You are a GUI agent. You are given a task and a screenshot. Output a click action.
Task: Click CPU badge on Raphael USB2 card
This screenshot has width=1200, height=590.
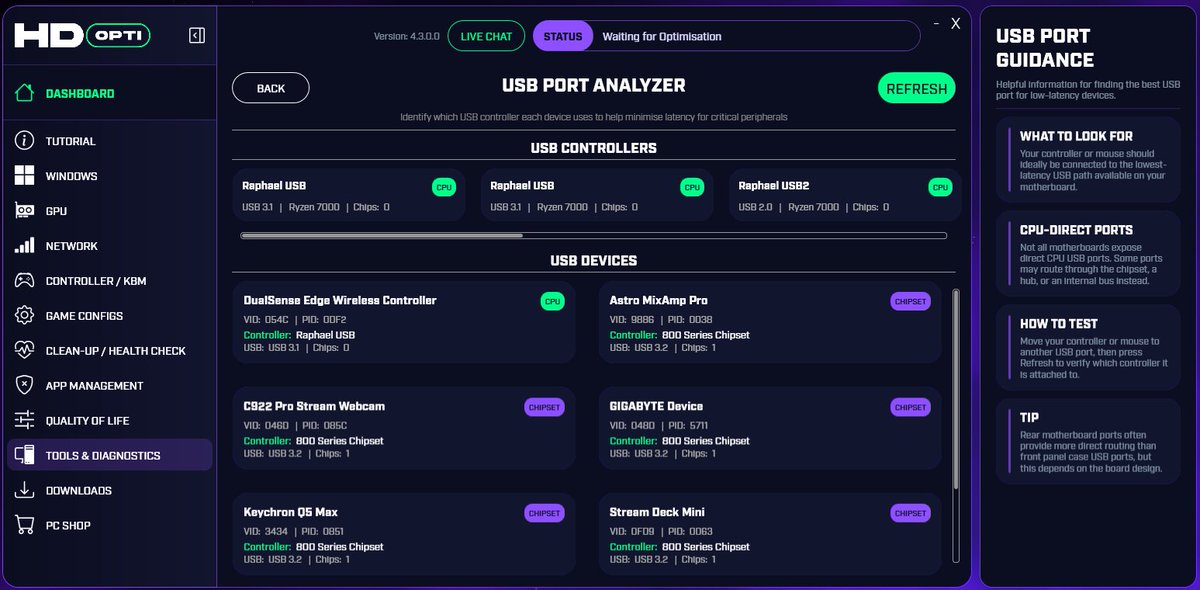pyautogui.click(x=941, y=187)
